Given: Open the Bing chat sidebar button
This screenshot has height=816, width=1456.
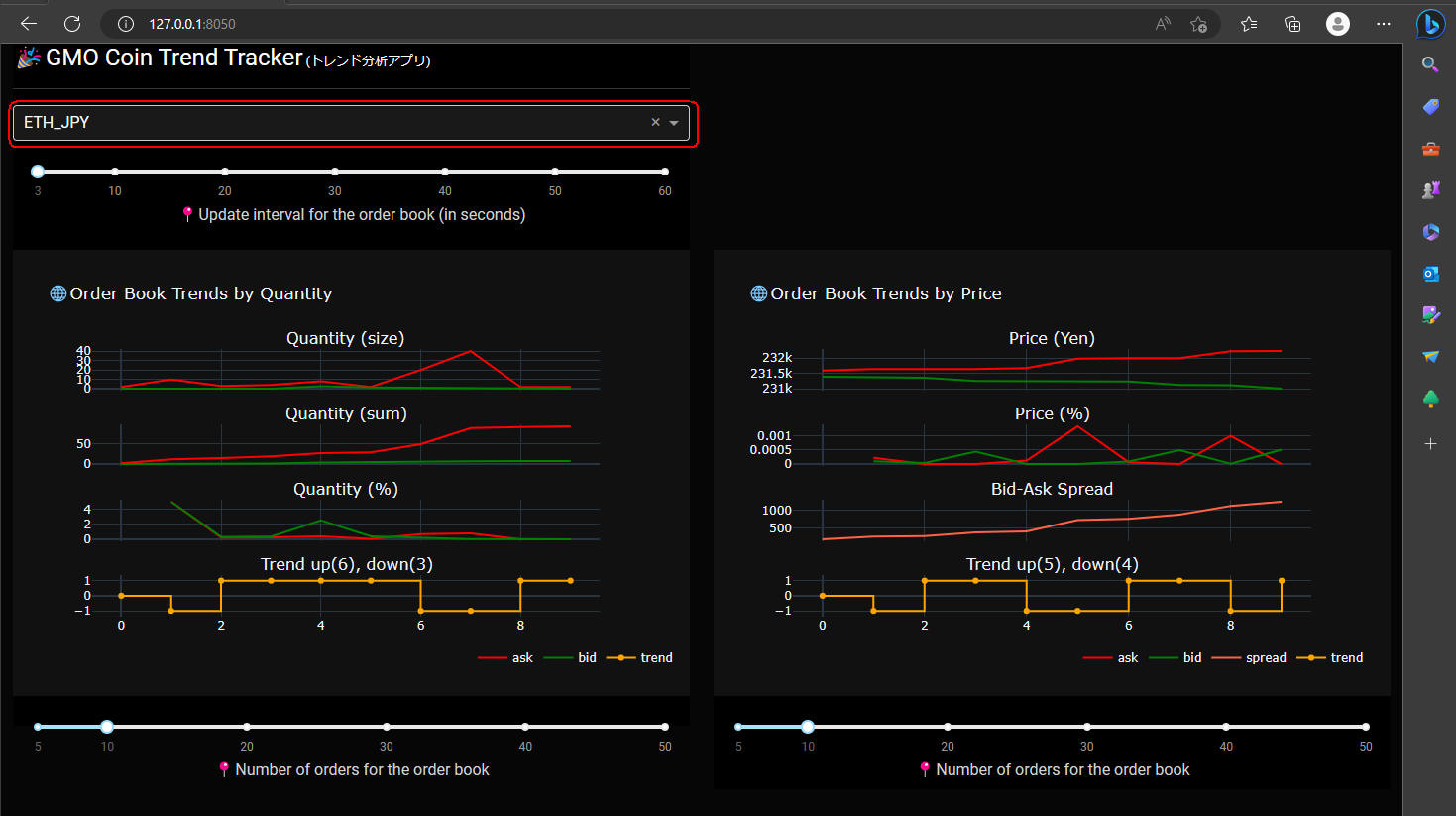Looking at the screenshot, I should (1430, 23).
